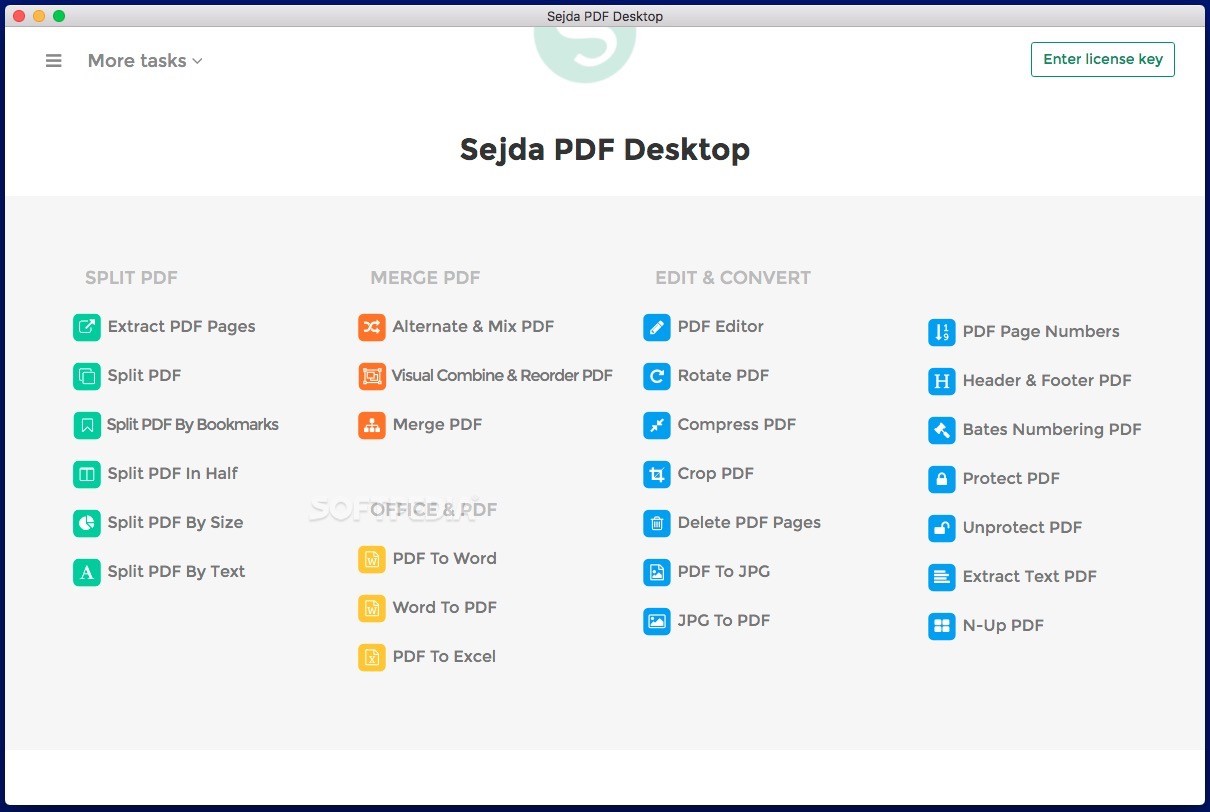Select the Split PDF By Size link
Image resolution: width=1210 pixels, height=812 pixels.
[175, 523]
